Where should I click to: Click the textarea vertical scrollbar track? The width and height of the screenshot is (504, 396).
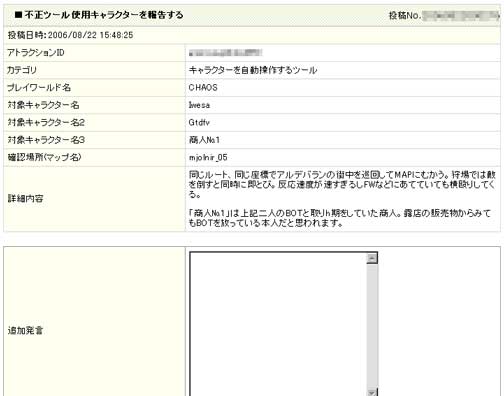pos(372,326)
